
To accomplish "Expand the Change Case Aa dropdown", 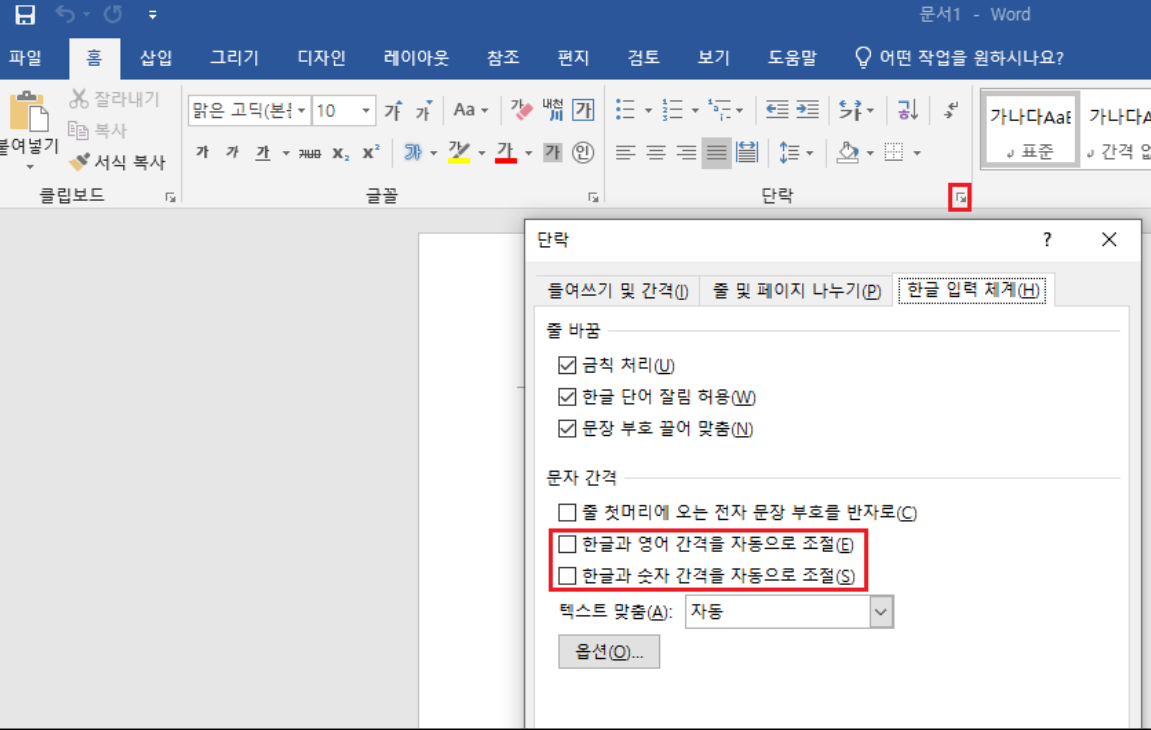I will (x=484, y=111).
